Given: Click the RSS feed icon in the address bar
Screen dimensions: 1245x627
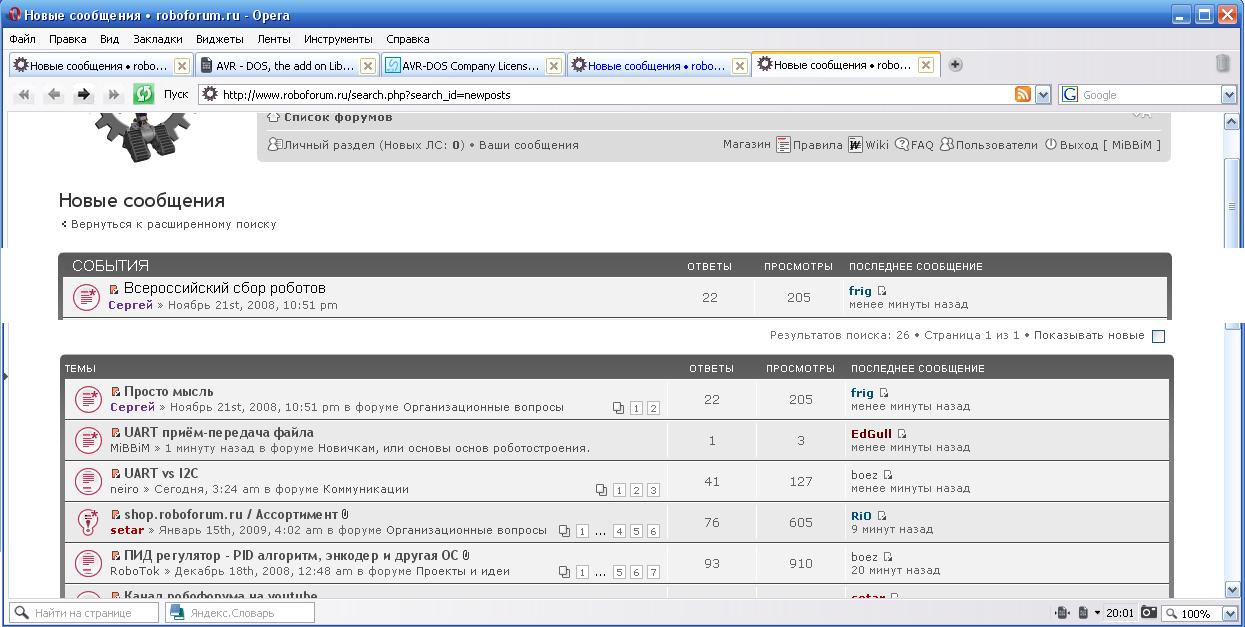Looking at the screenshot, I should [x=1023, y=94].
